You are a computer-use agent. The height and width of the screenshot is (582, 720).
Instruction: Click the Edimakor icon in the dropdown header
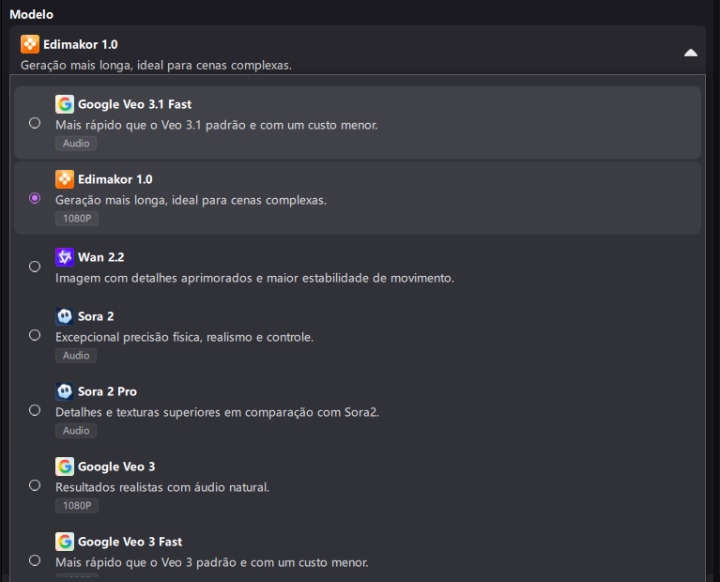pos(29,44)
